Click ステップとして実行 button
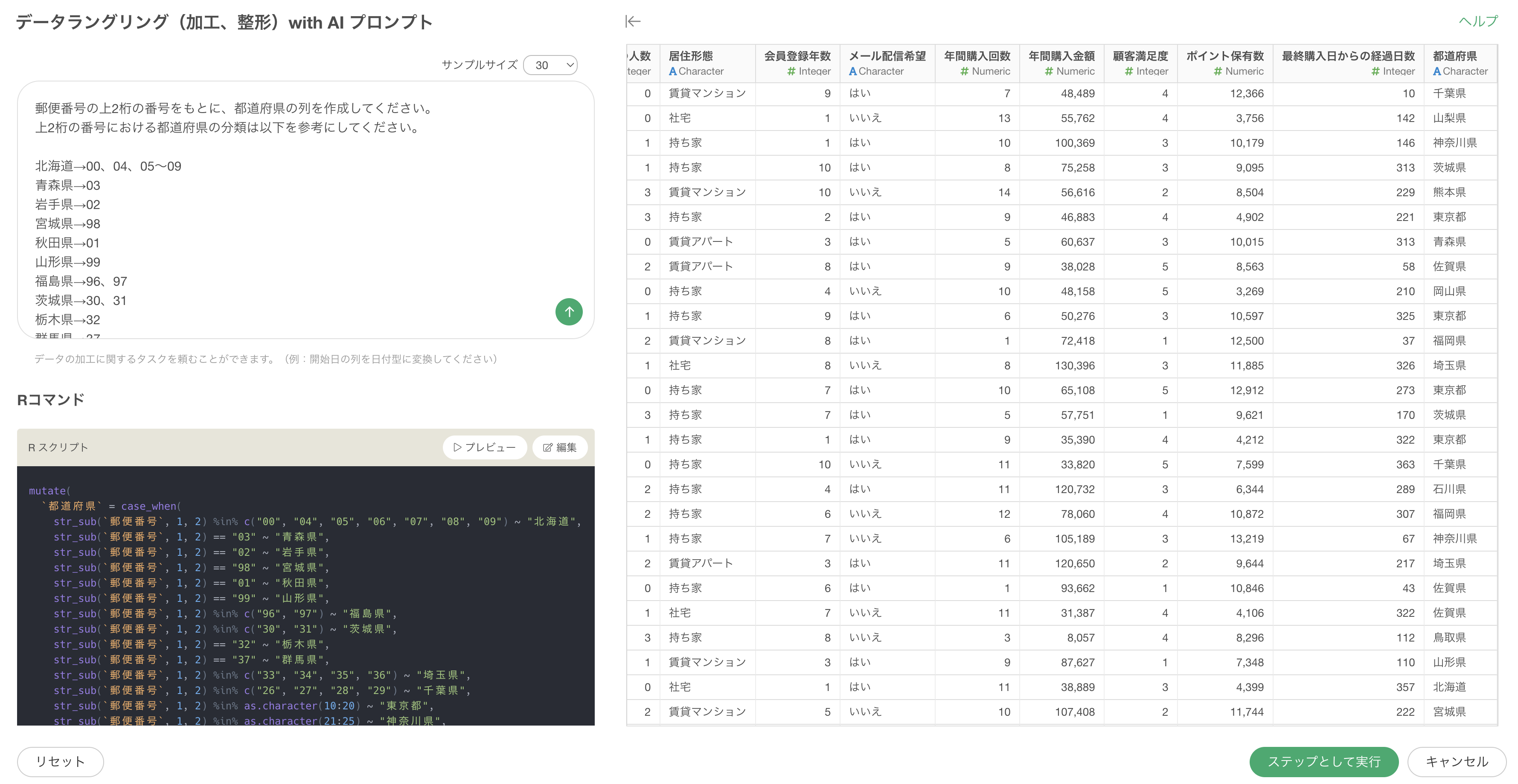The width and height of the screenshot is (1518, 784). click(1323, 762)
